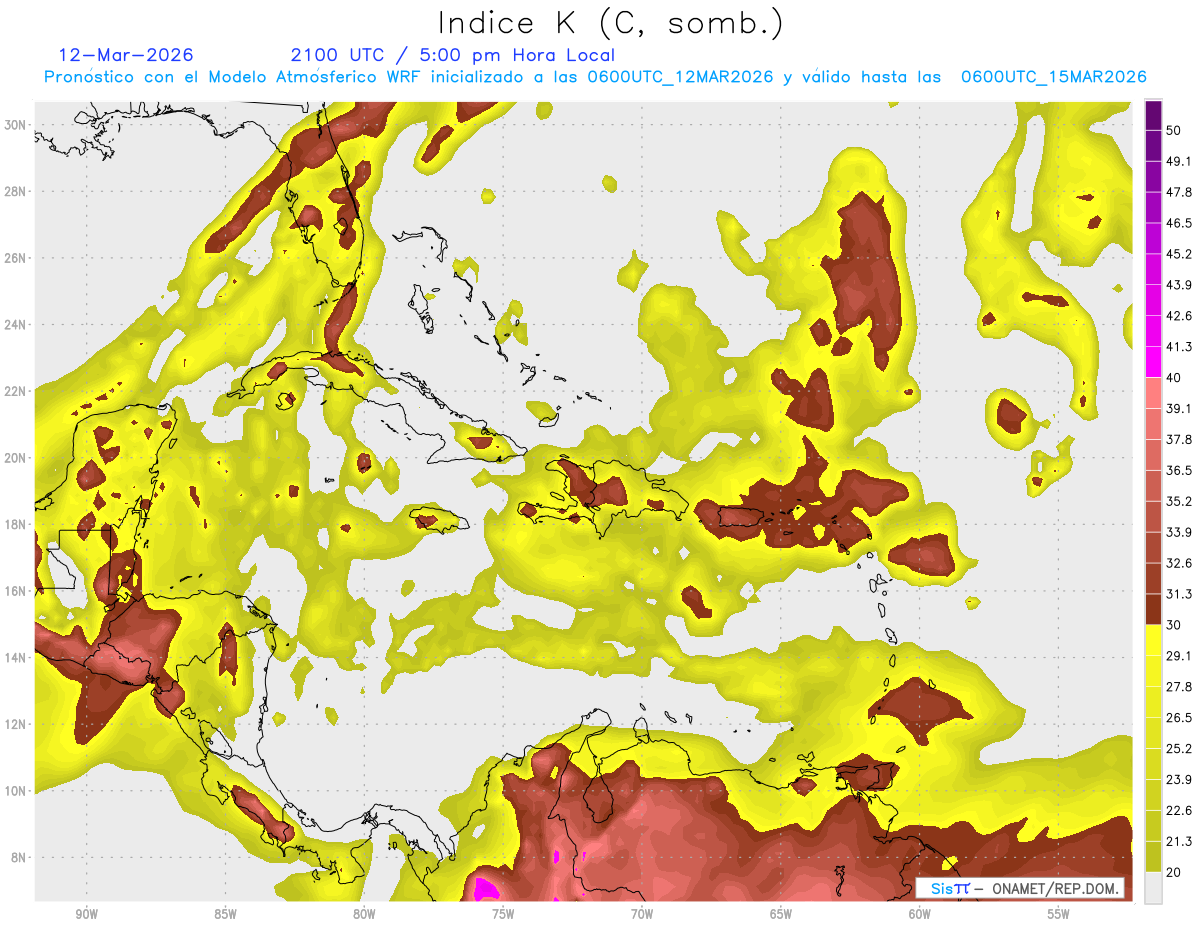Click the "24N" latitude axis label
The width and height of the screenshot is (1200, 927).
(16, 324)
